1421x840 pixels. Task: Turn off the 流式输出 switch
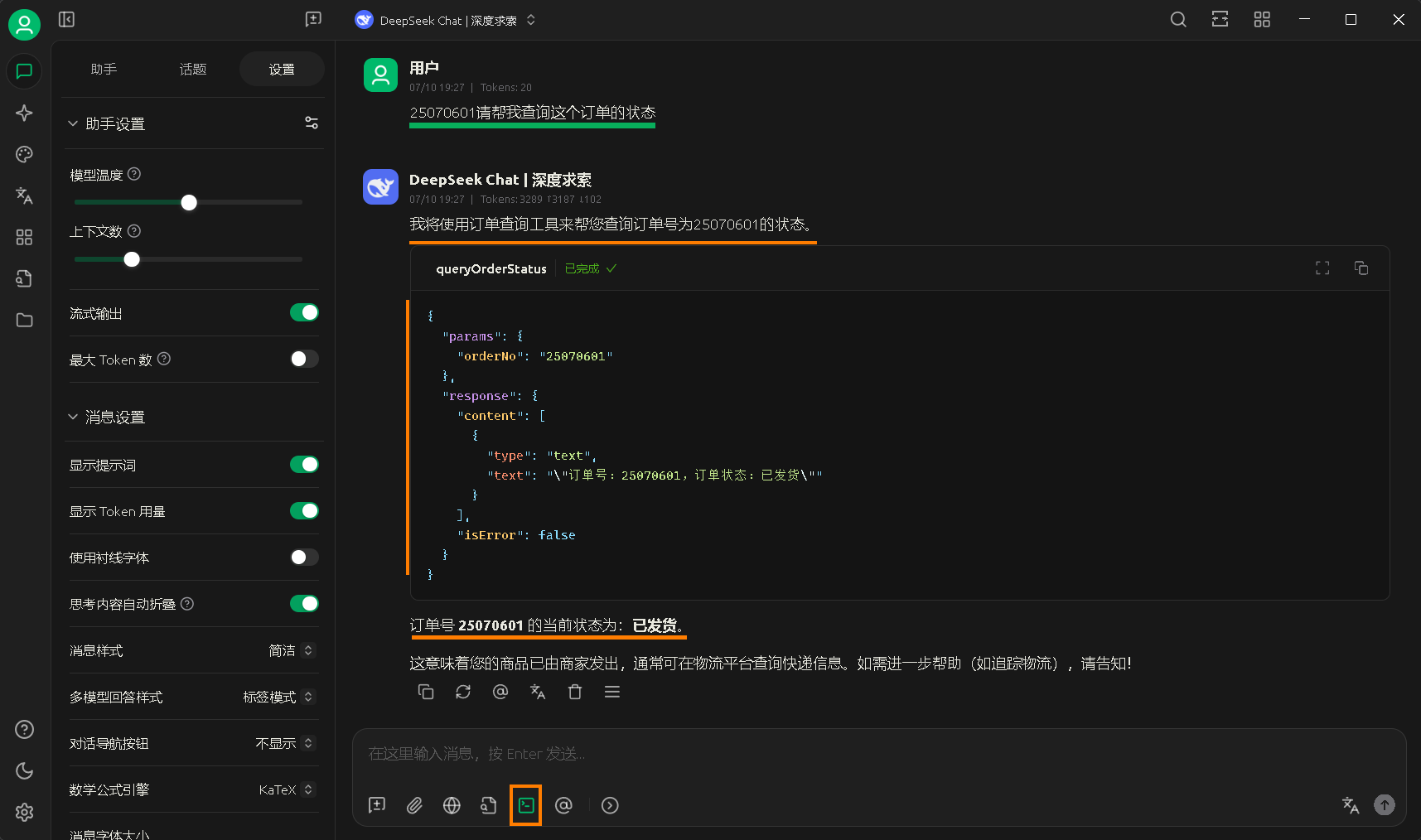click(304, 312)
